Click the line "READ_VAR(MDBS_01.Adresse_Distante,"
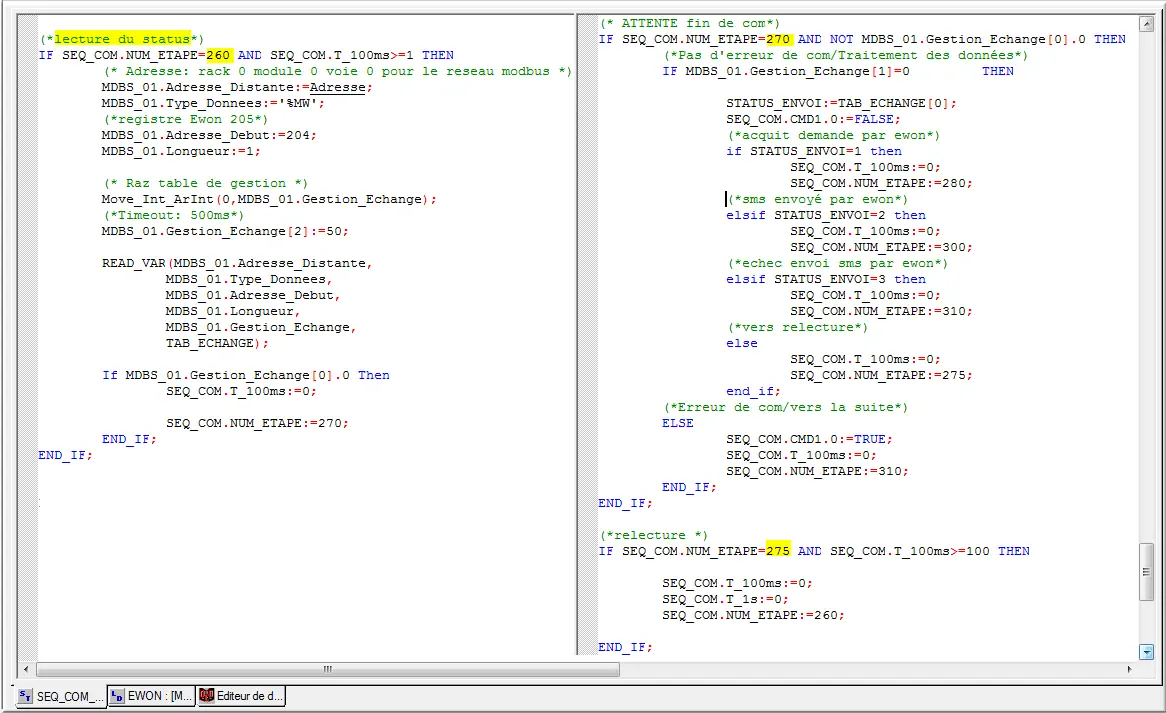1166x713 pixels. coord(237,263)
